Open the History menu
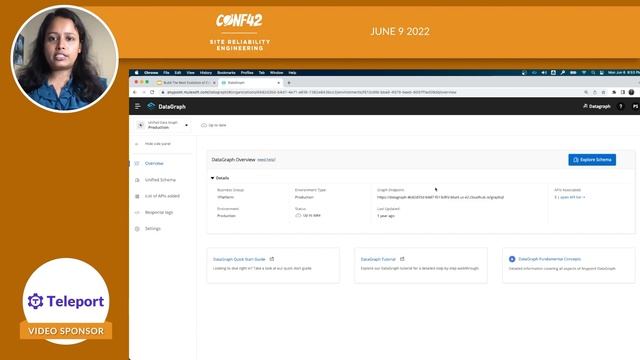640x360 pixels. pos(206,73)
